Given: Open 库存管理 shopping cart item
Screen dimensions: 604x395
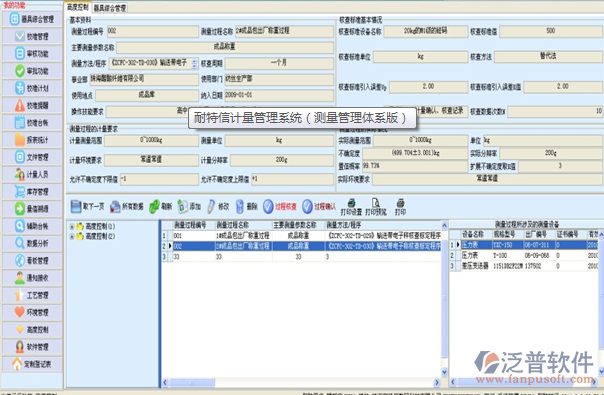Looking at the screenshot, I should (32, 192).
